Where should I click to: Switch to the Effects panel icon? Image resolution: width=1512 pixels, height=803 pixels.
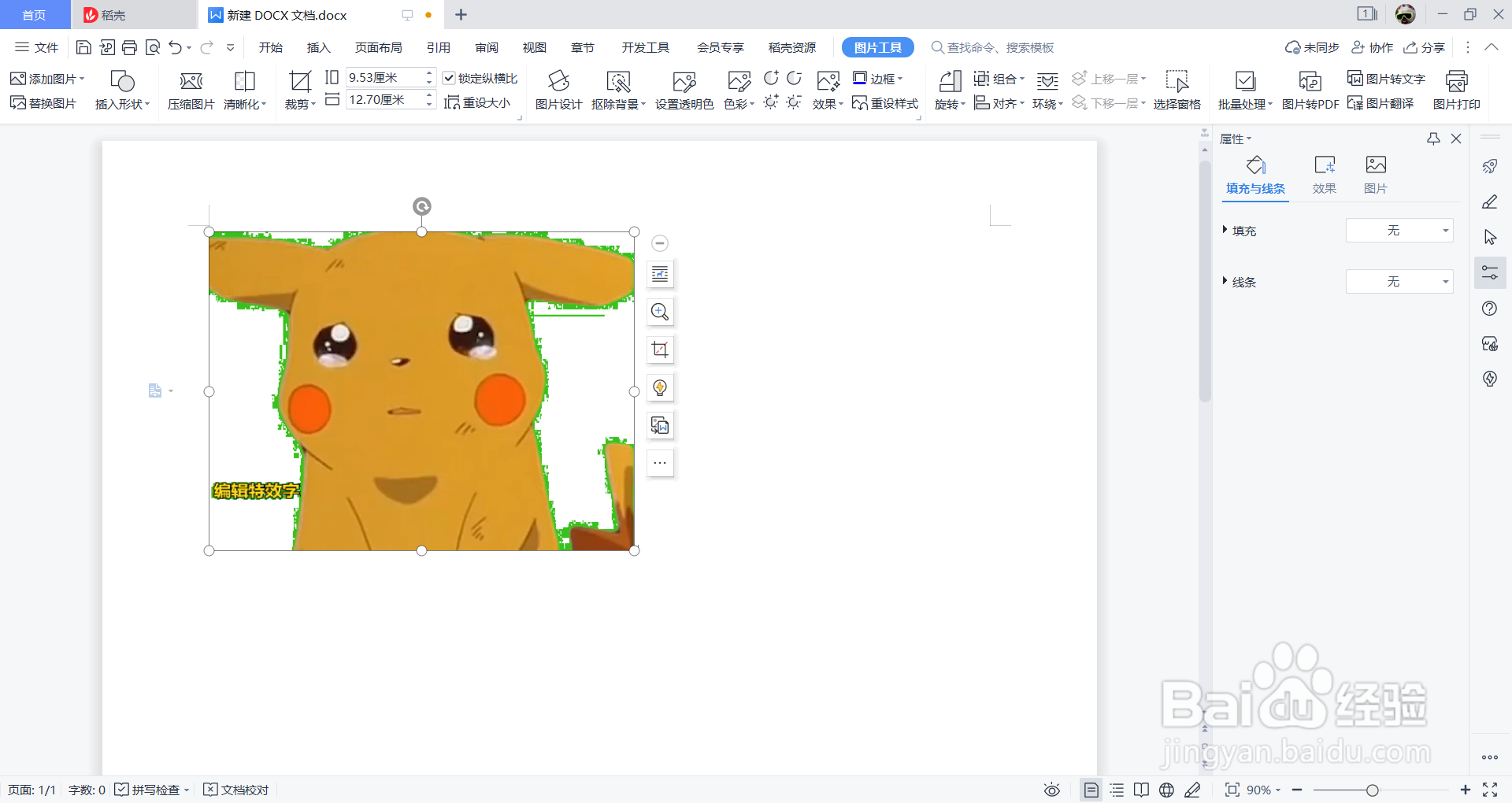point(1325,175)
